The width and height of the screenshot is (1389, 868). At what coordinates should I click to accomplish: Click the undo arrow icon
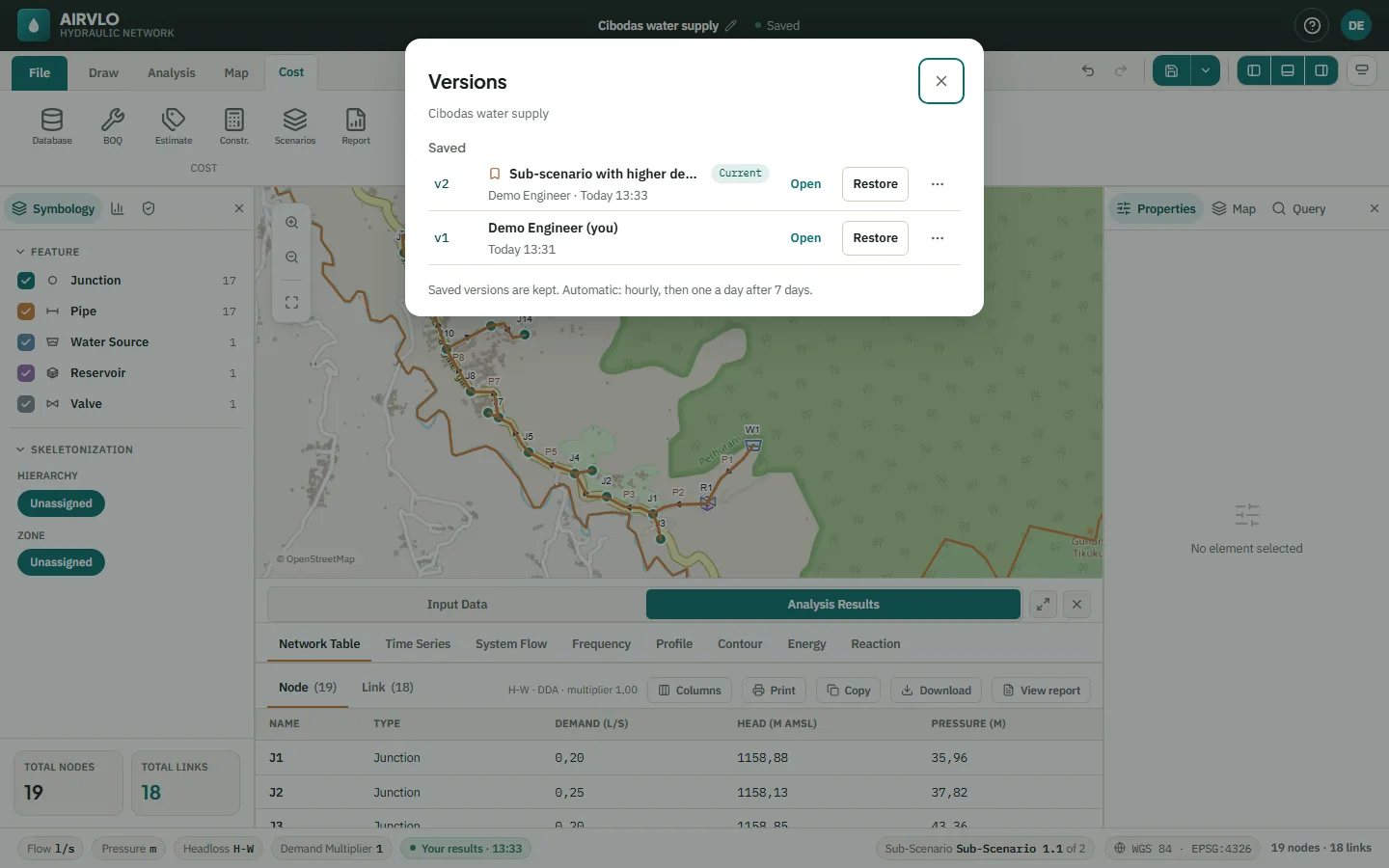click(1088, 70)
